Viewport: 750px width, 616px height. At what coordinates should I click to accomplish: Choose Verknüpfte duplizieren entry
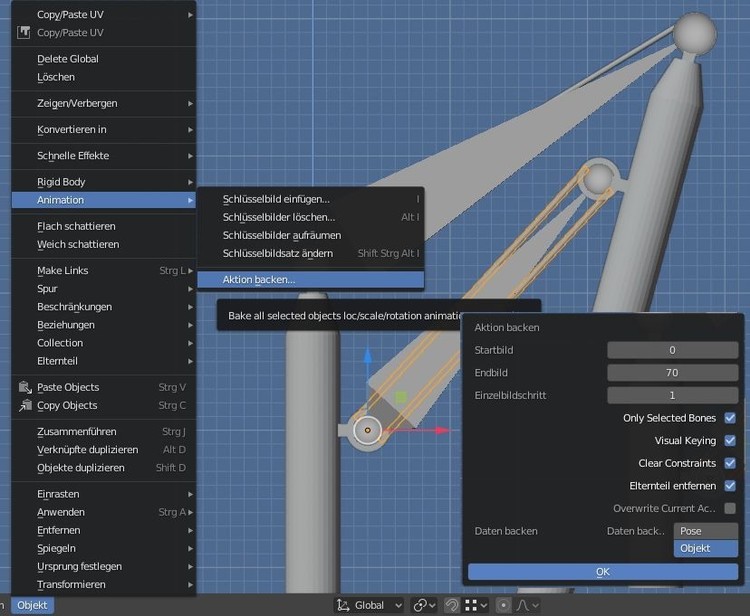click(104, 450)
